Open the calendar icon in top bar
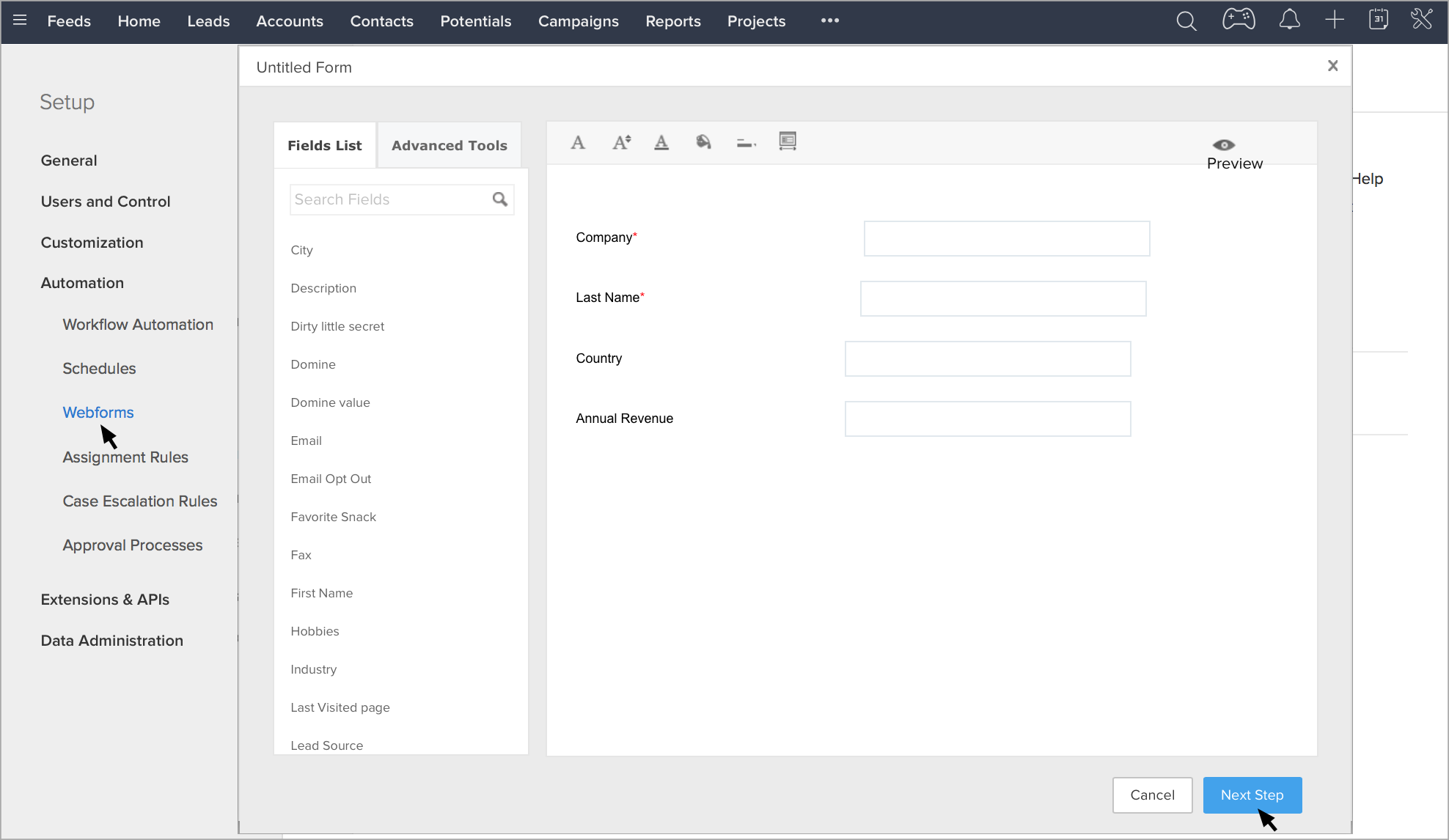1449x840 pixels. pos(1379,20)
